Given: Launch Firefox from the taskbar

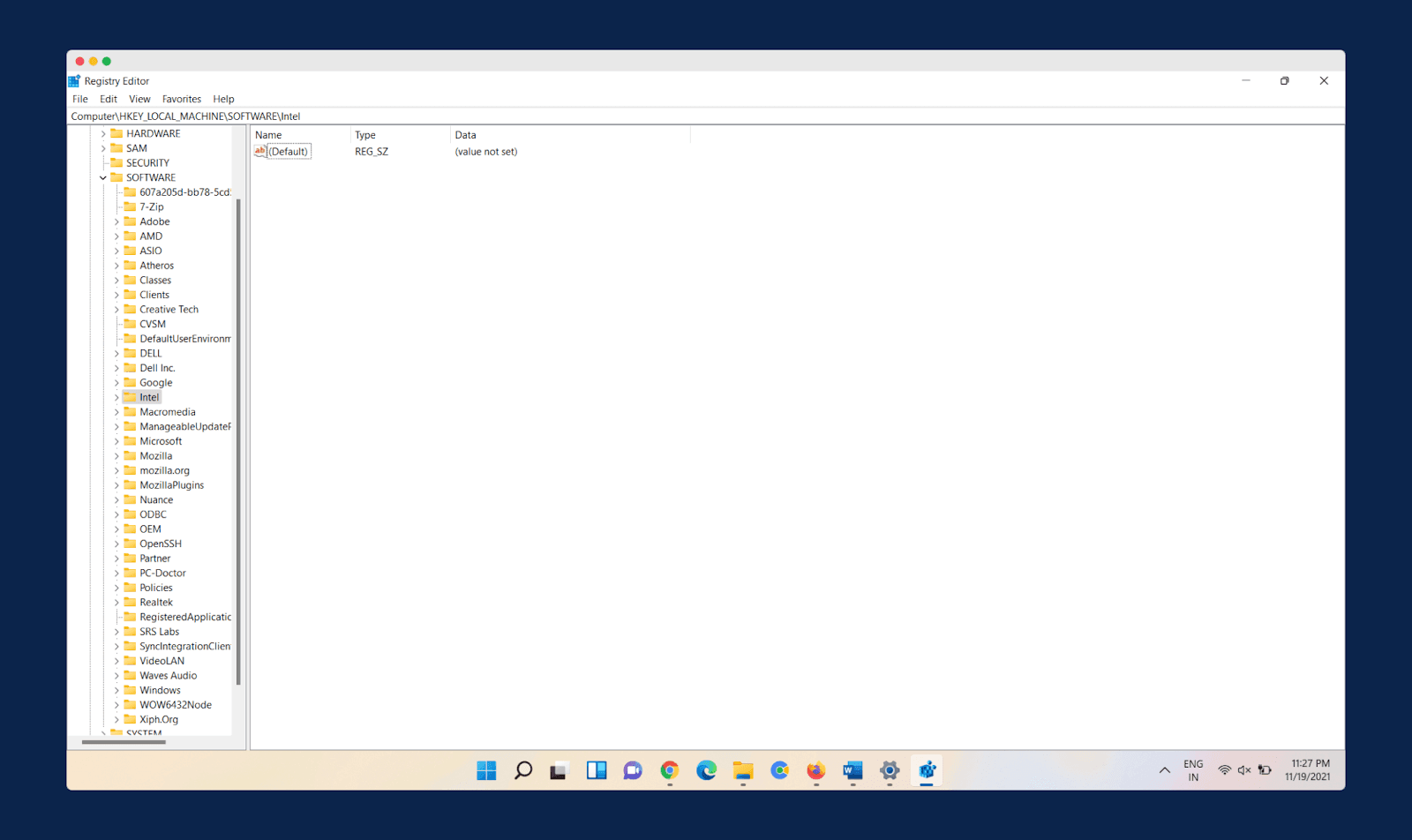Looking at the screenshot, I should [x=814, y=770].
